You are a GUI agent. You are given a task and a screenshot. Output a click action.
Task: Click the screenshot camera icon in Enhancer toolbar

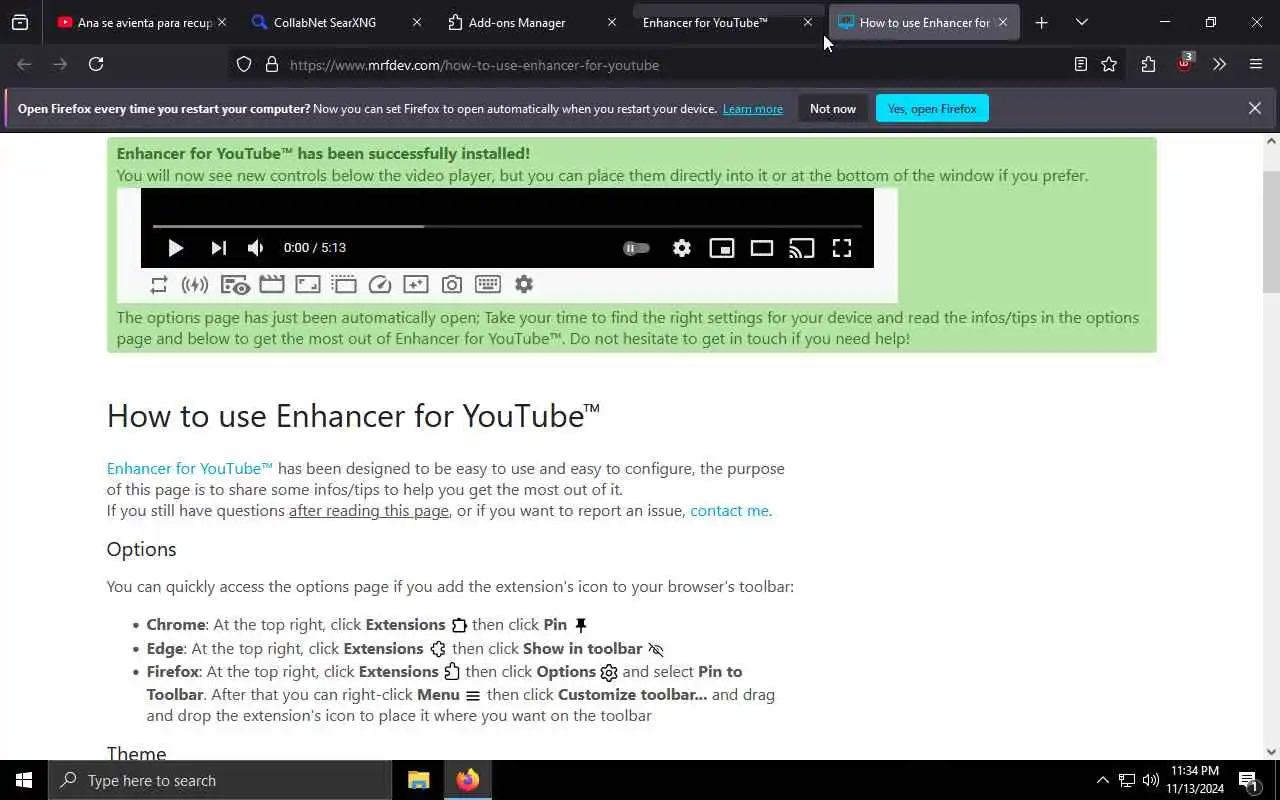click(452, 285)
